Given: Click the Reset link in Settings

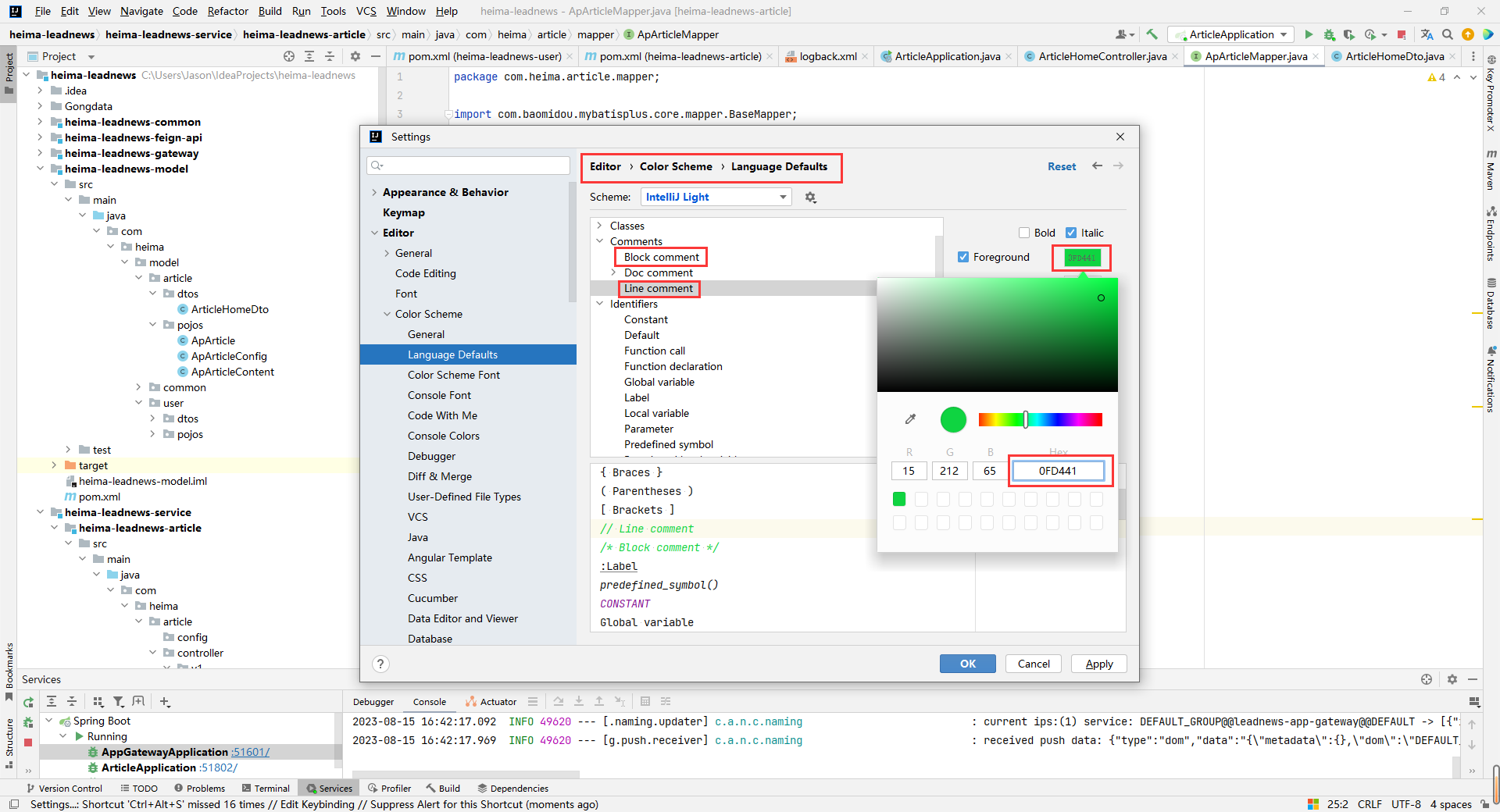Looking at the screenshot, I should (x=1061, y=166).
